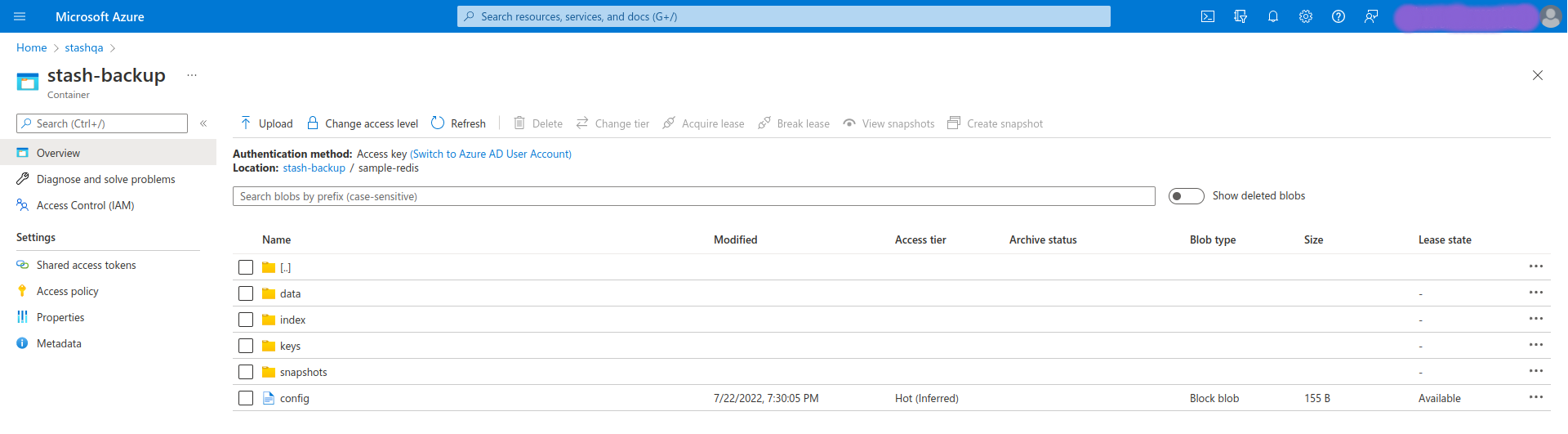Image resolution: width=1568 pixels, height=434 pixels.
Task: Click Switch to Azure AD User Account
Action: [x=491, y=154]
